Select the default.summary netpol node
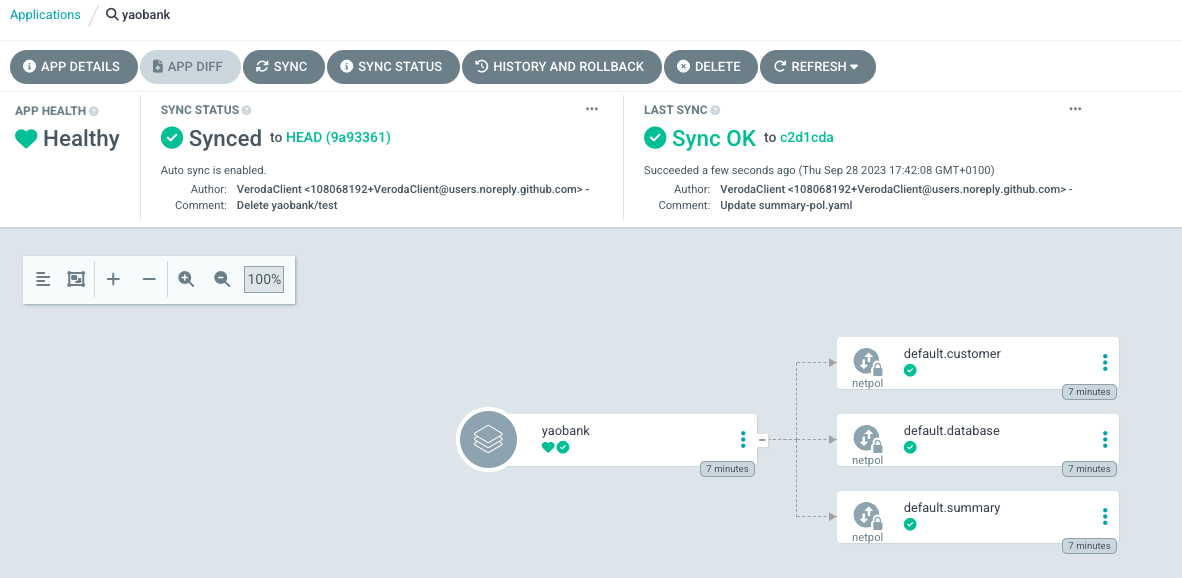 click(x=978, y=517)
